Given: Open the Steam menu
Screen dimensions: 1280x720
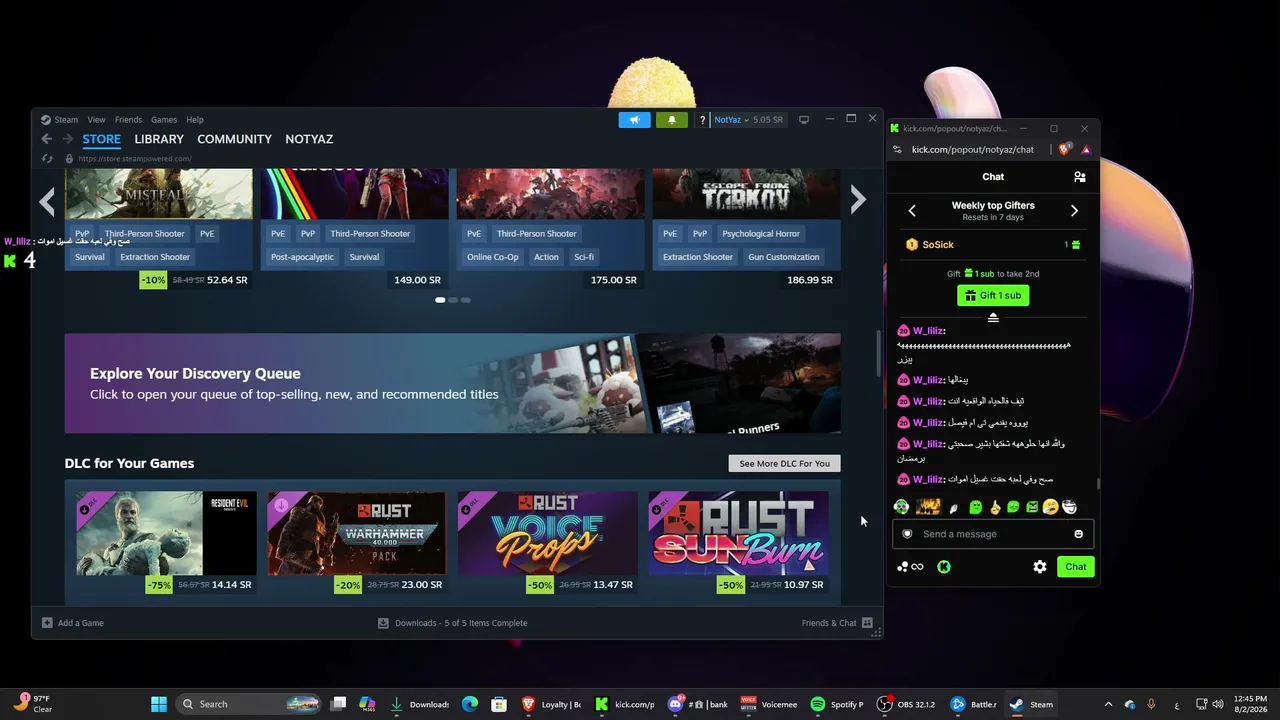Looking at the screenshot, I should [66, 120].
